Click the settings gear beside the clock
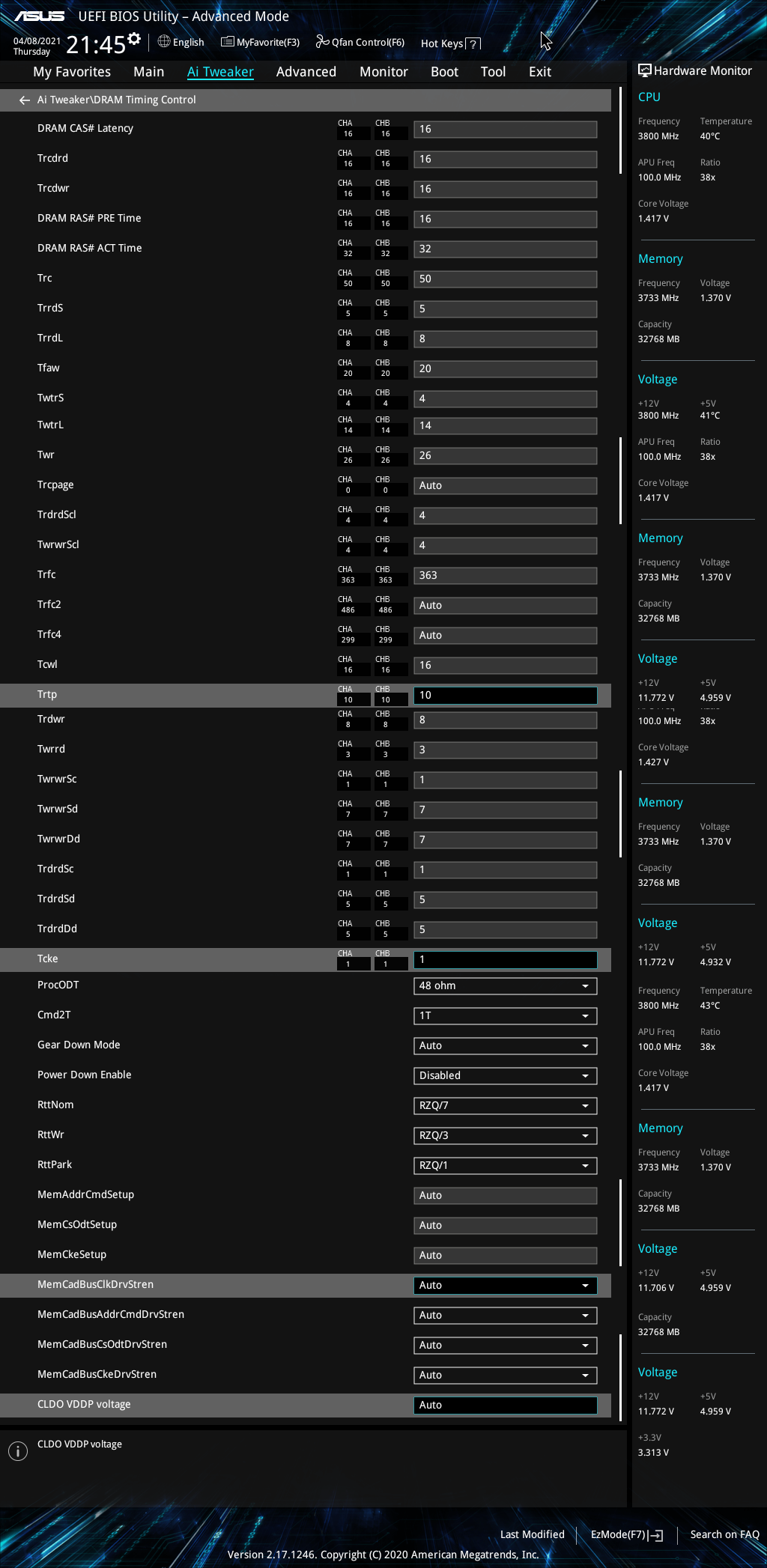The width and height of the screenshot is (767, 1568). pos(134,40)
